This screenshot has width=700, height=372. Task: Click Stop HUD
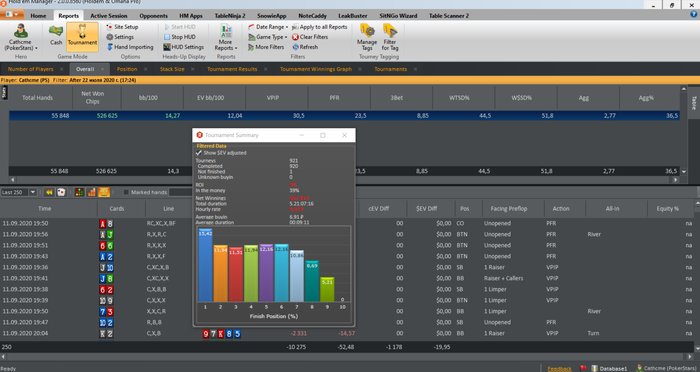pos(179,37)
